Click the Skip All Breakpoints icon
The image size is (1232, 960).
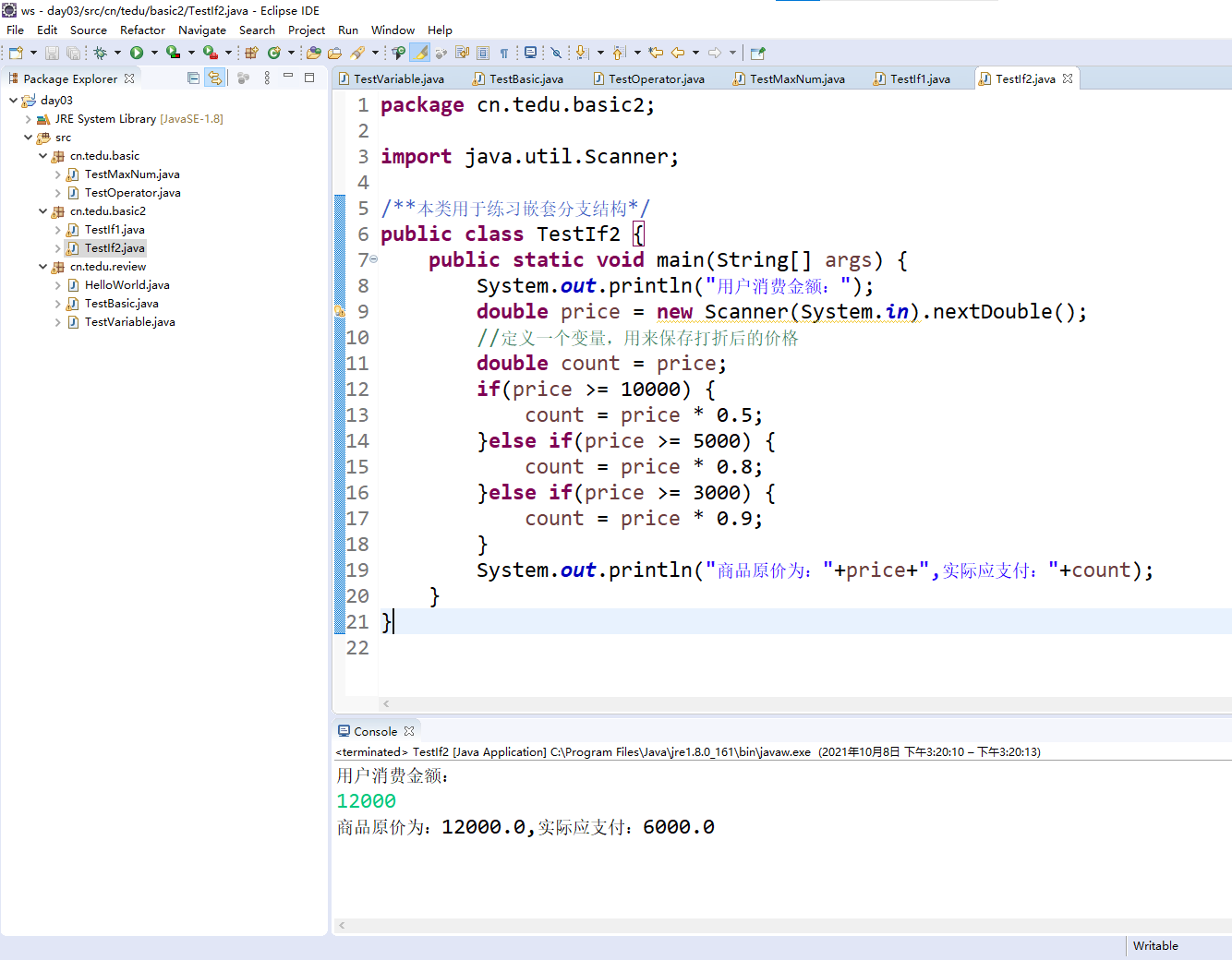555,53
